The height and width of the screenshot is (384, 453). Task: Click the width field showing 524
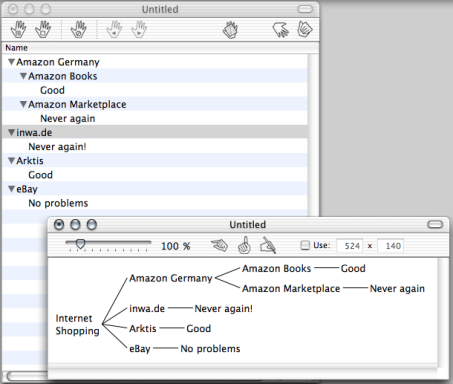click(x=349, y=246)
